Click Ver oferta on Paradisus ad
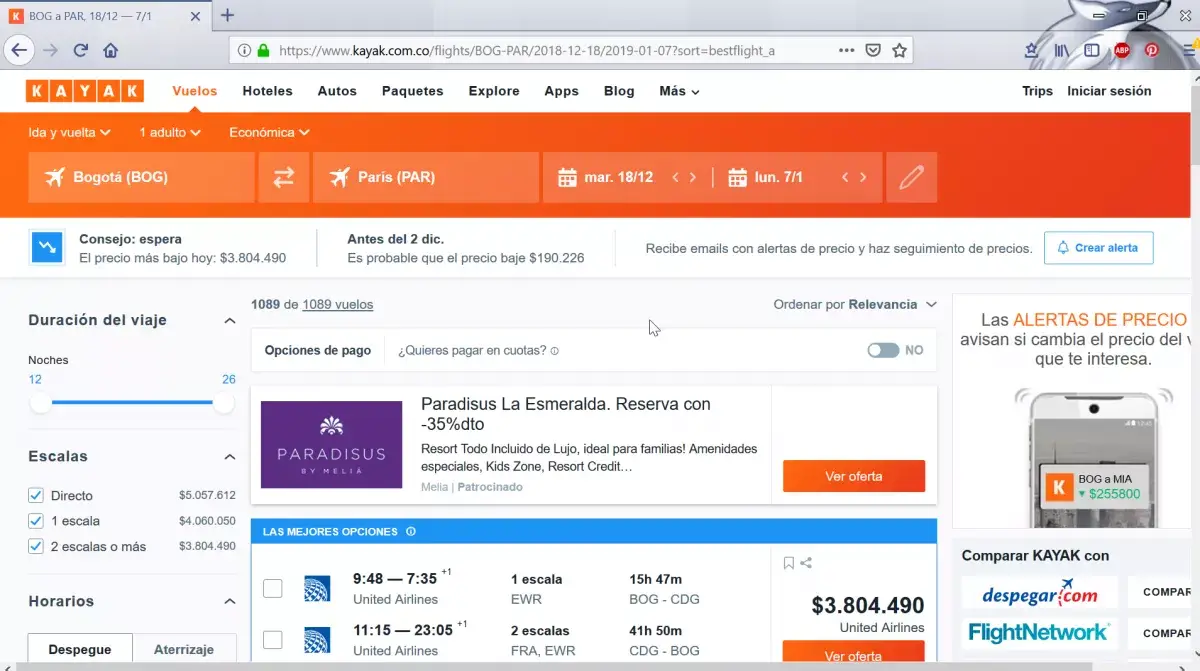This screenshot has width=1200, height=671. click(854, 476)
